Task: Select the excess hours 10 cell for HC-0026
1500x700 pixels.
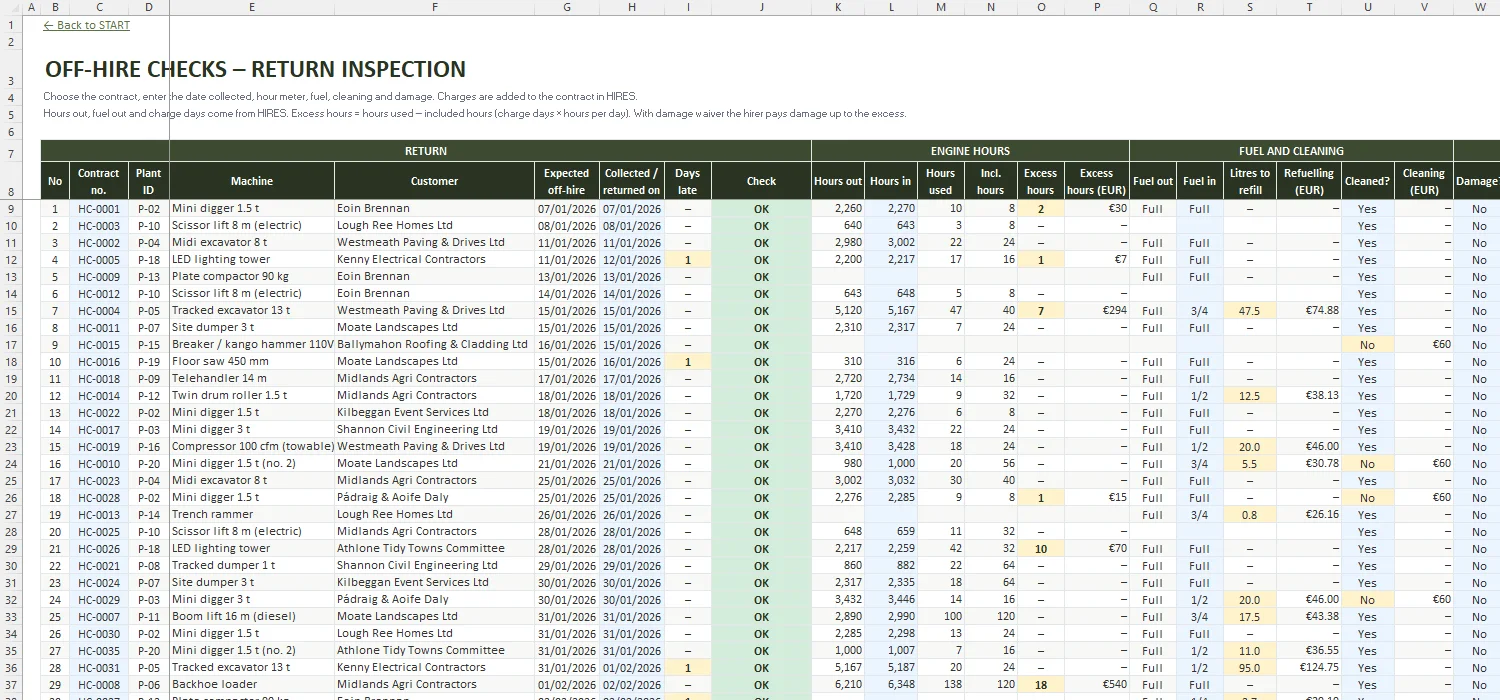Action: click(x=1041, y=549)
